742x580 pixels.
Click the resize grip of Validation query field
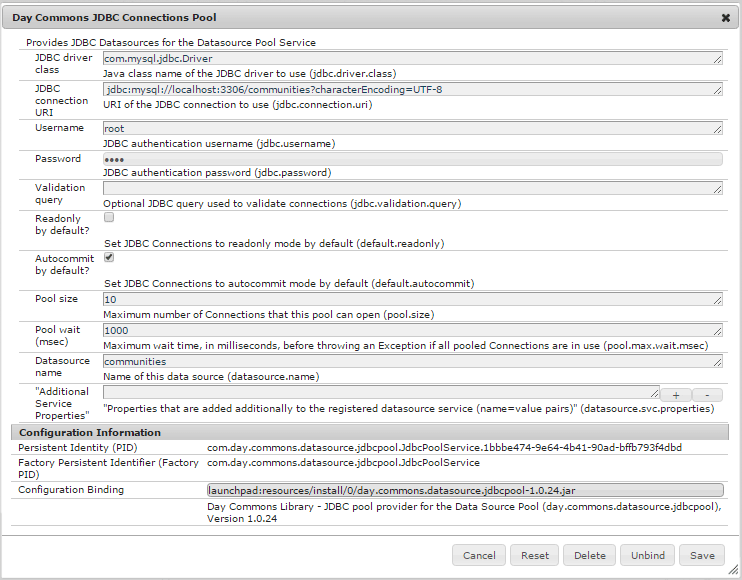717,190
